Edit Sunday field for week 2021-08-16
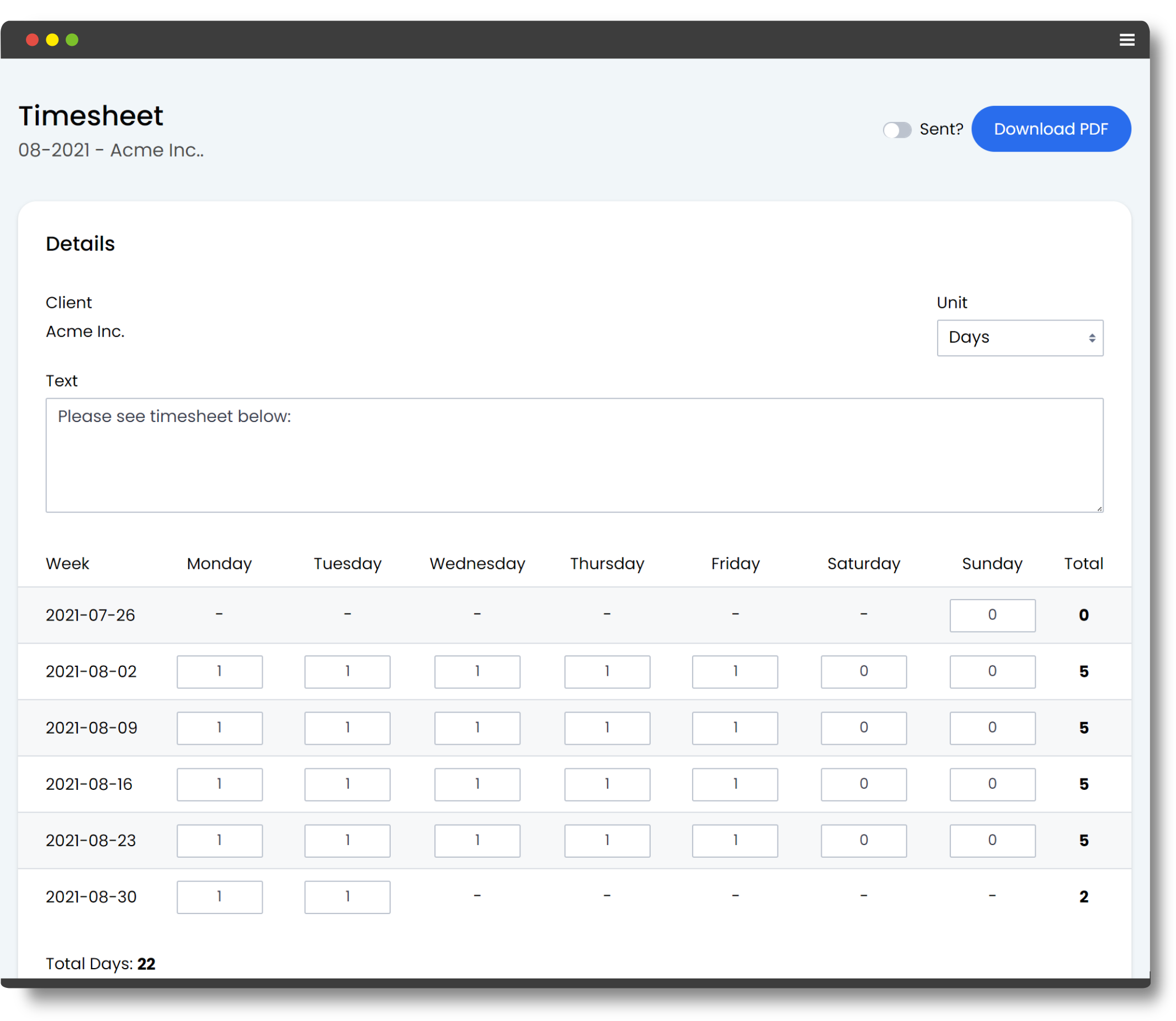The height and width of the screenshot is (1021, 1176). [x=992, y=784]
